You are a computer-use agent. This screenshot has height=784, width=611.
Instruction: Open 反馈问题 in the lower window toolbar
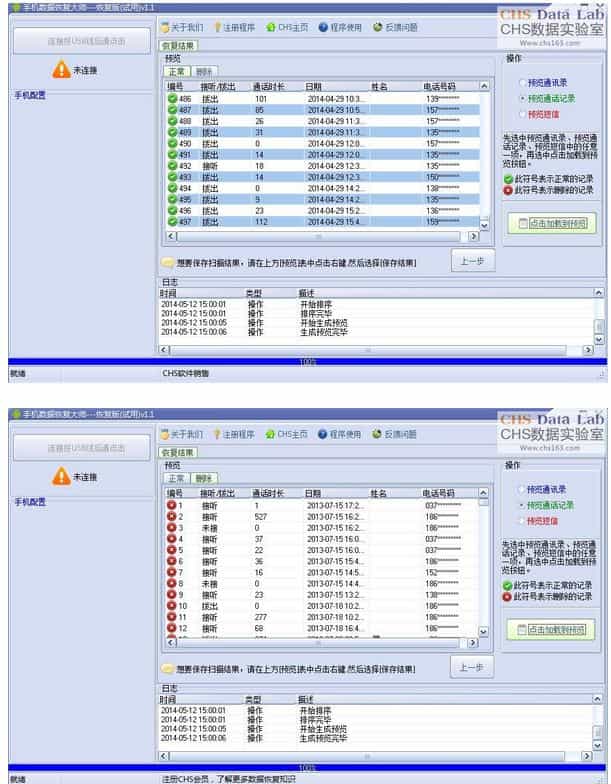click(394, 434)
